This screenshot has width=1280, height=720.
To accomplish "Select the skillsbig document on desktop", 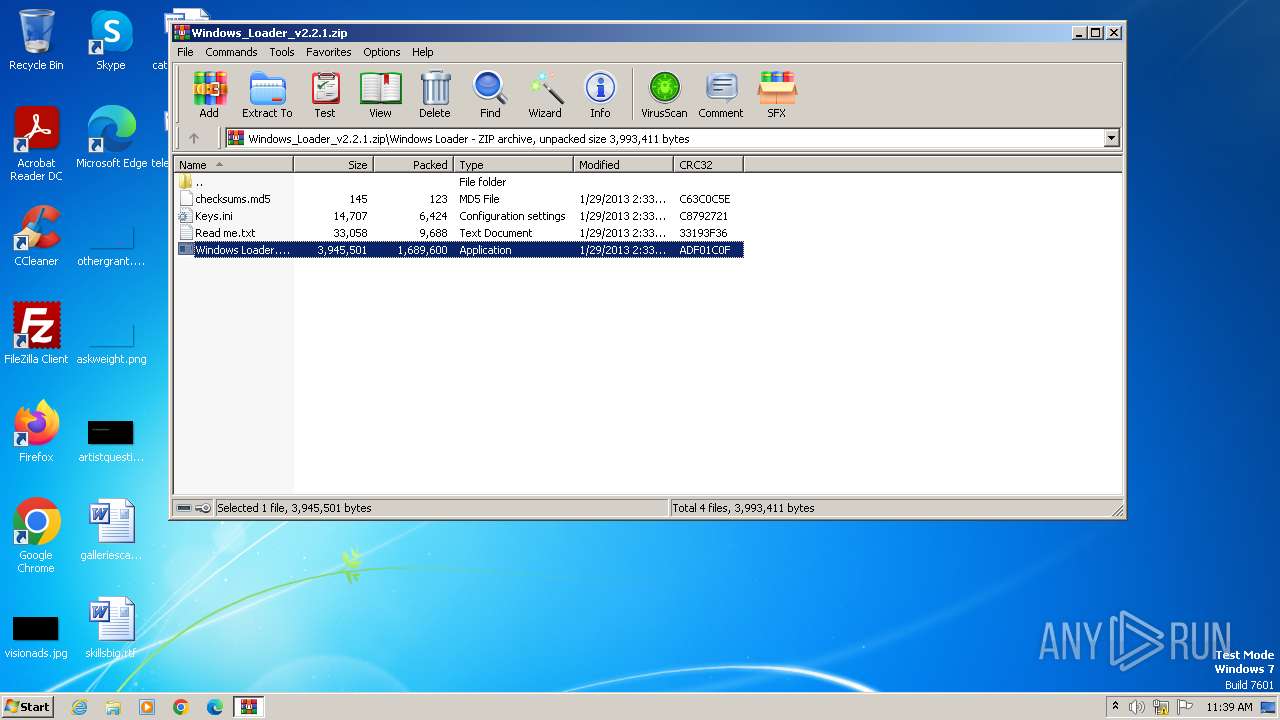I will [x=111, y=628].
